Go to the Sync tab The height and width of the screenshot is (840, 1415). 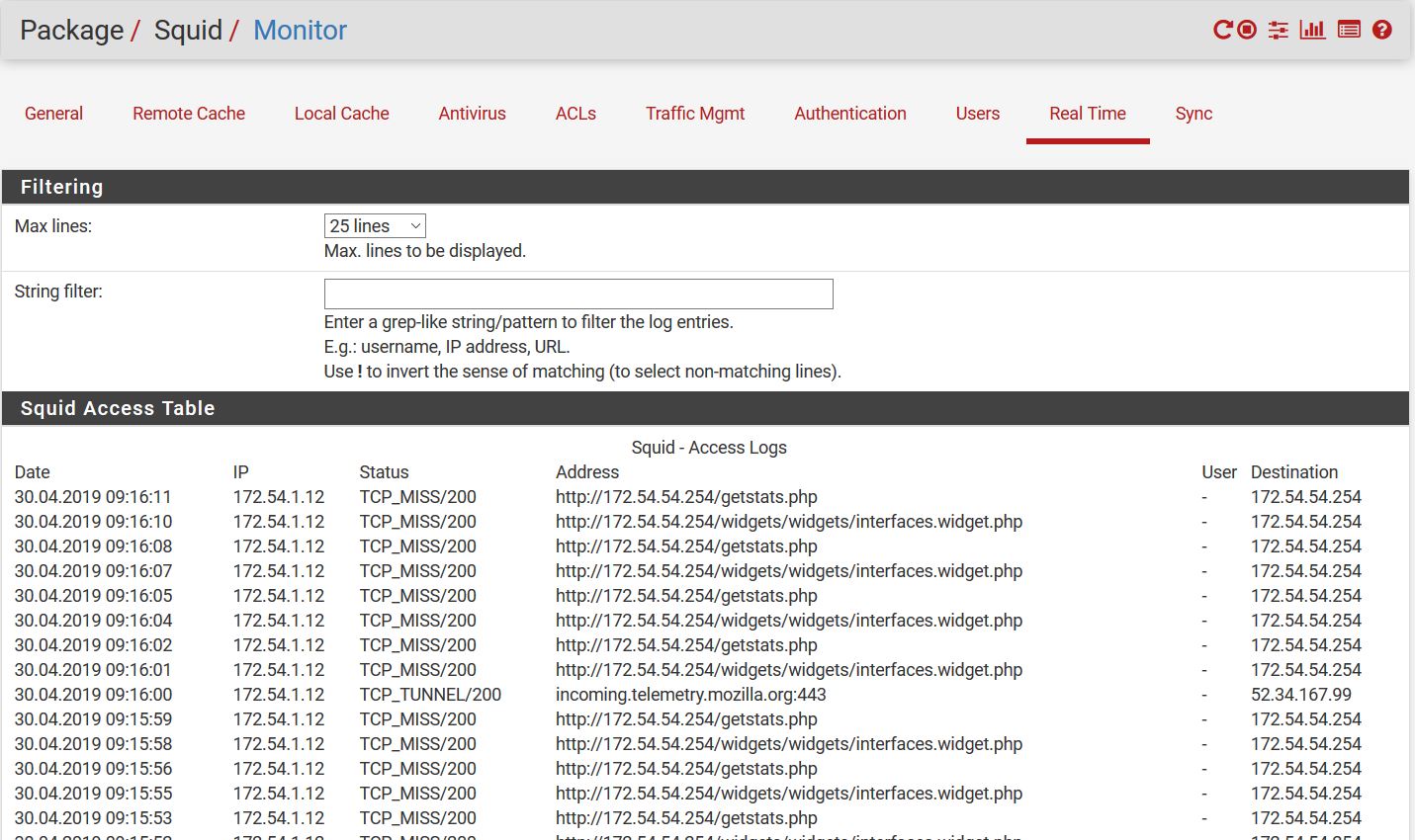tap(1194, 114)
